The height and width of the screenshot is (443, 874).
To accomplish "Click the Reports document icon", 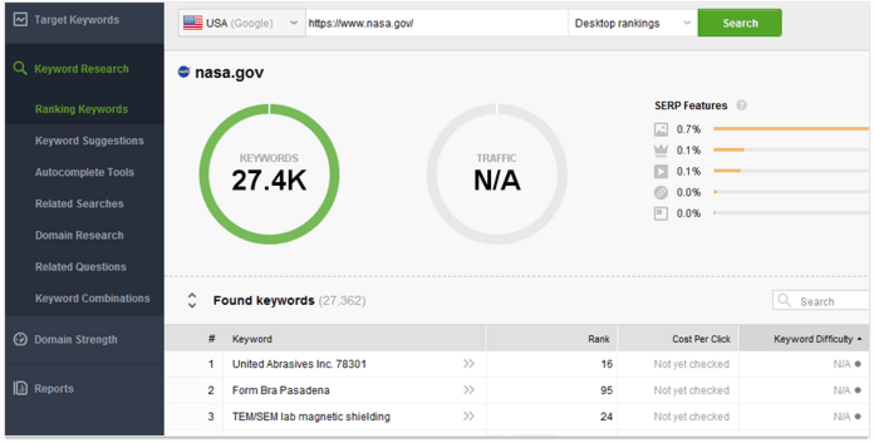I will tap(20, 389).
